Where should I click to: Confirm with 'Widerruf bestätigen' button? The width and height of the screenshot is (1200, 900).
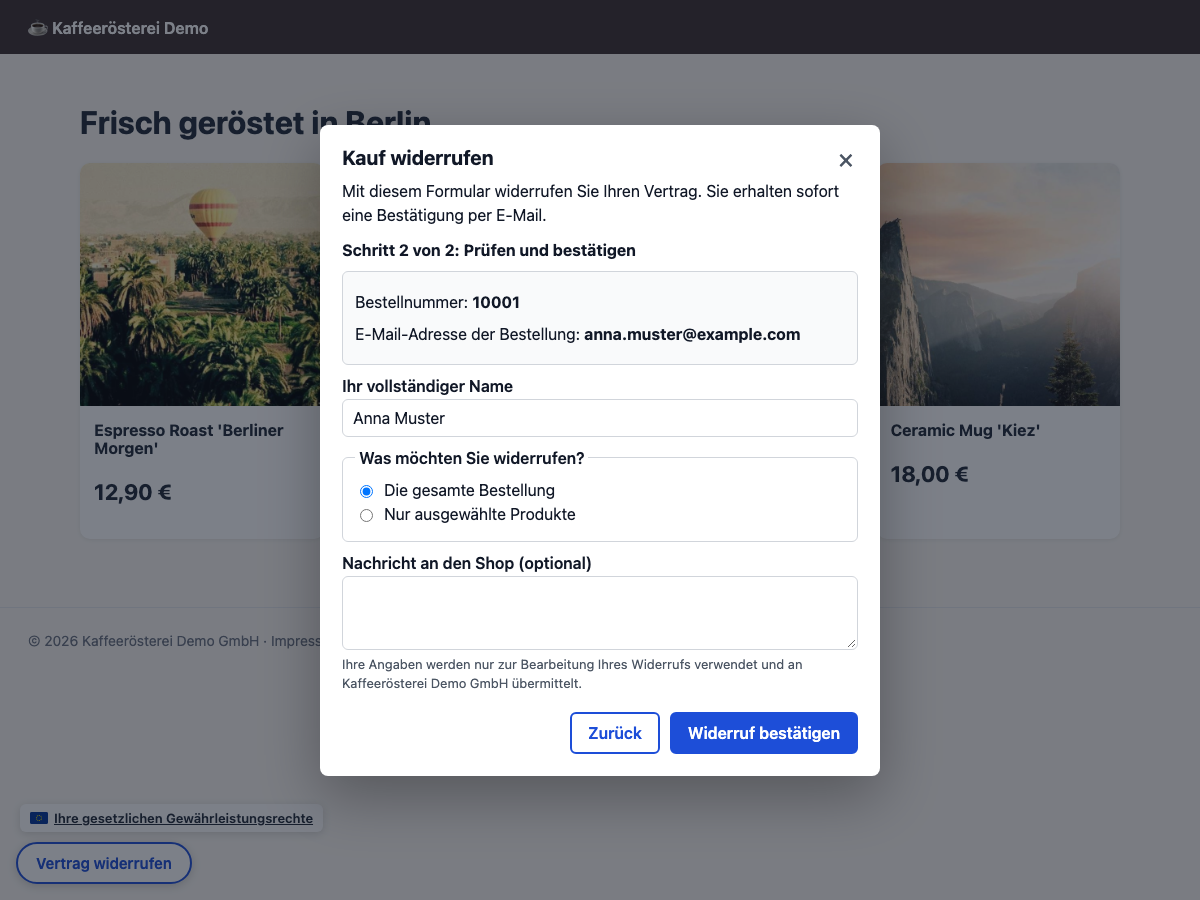pos(764,733)
